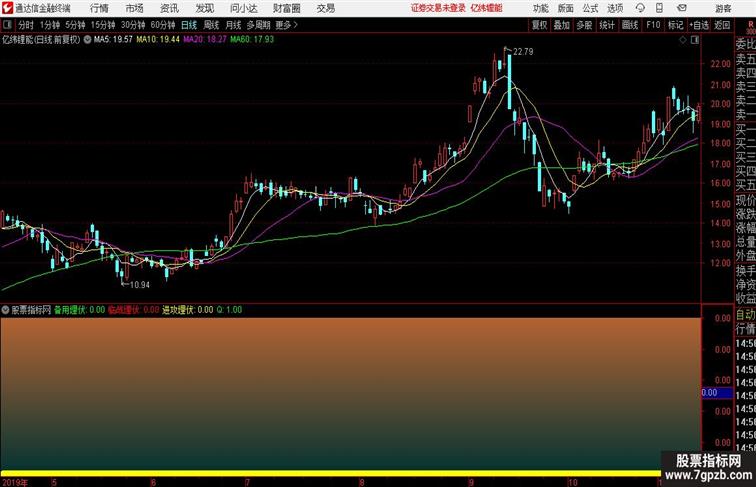Select the 日线 period tab

(x=189, y=25)
